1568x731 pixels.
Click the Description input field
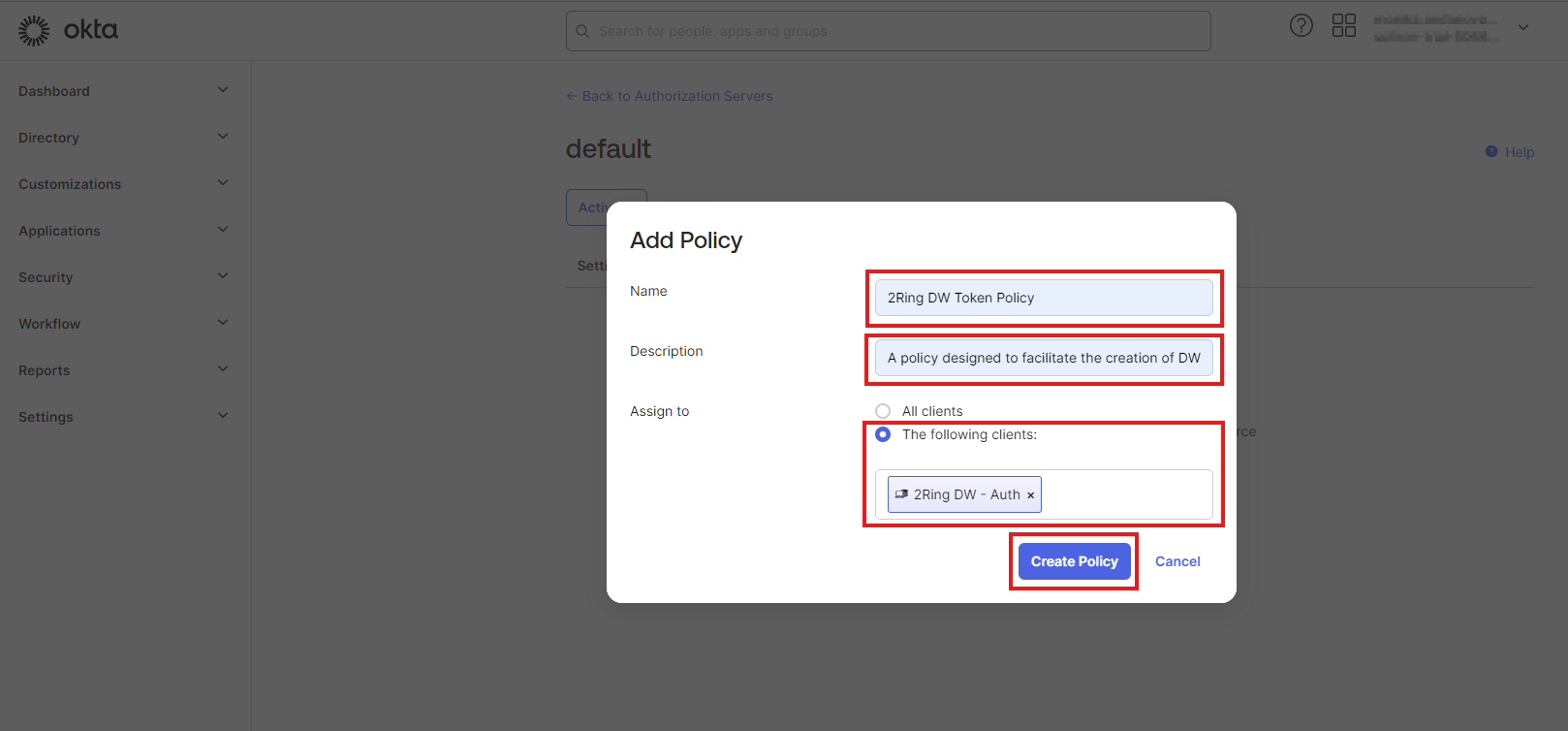[1043, 358]
